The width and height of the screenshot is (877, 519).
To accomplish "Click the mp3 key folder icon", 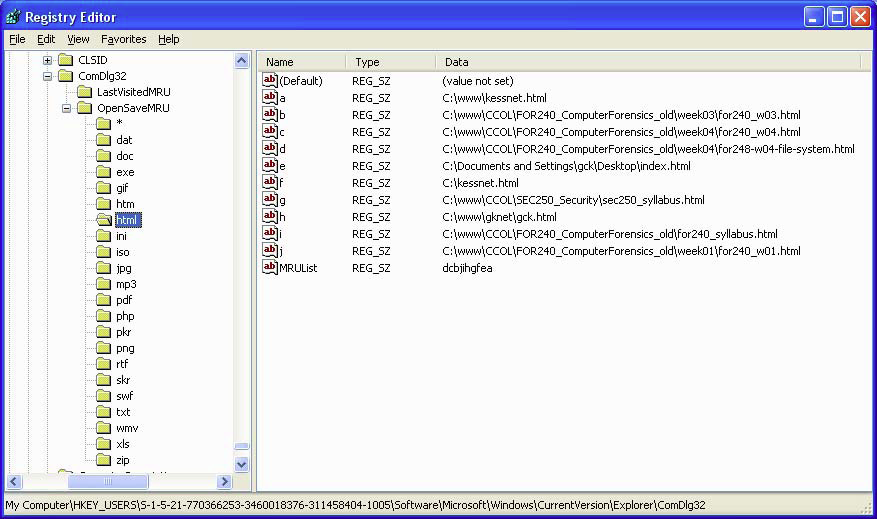I will point(103,284).
